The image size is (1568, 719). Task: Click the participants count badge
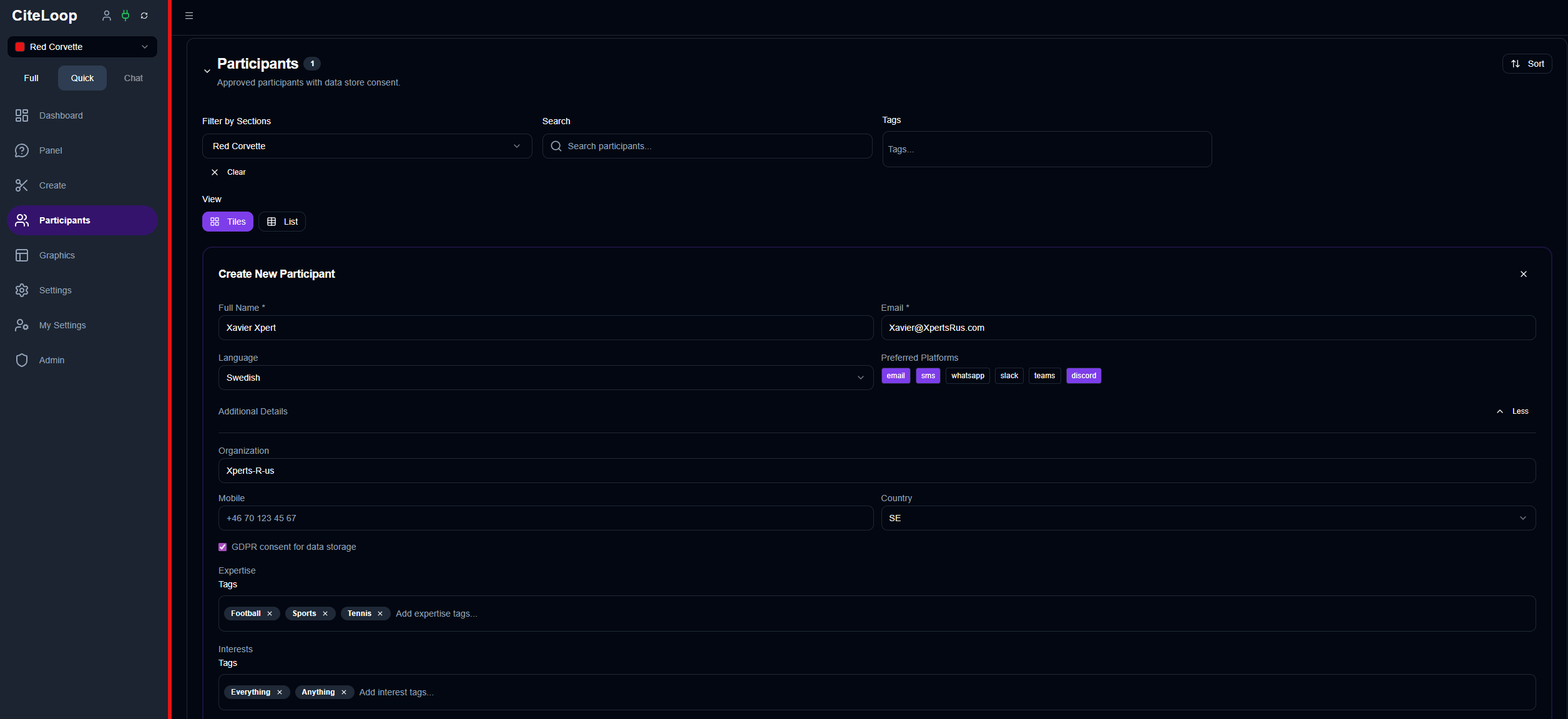tap(312, 64)
